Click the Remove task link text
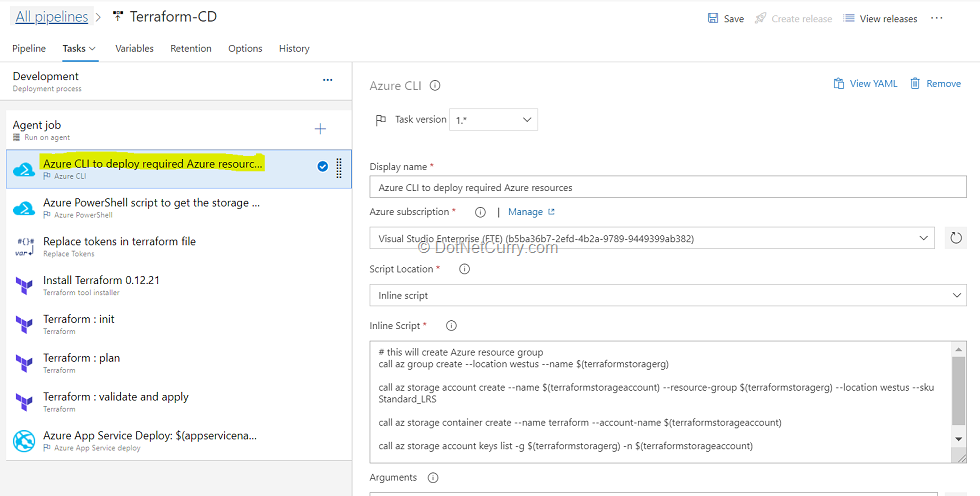This screenshot has width=980, height=496. pyautogui.click(x=944, y=83)
